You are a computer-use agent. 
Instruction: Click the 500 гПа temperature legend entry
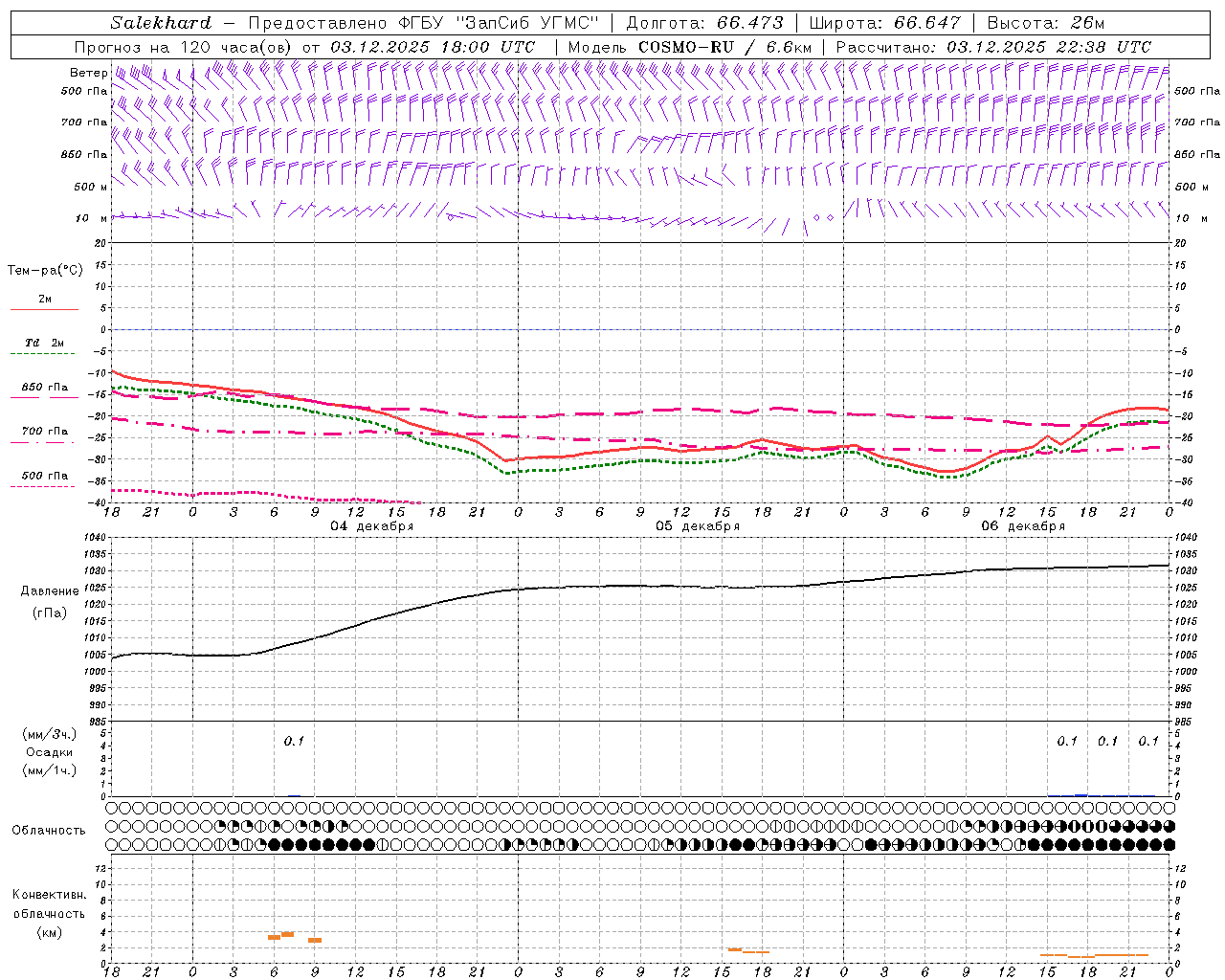click(x=44, y=476)
